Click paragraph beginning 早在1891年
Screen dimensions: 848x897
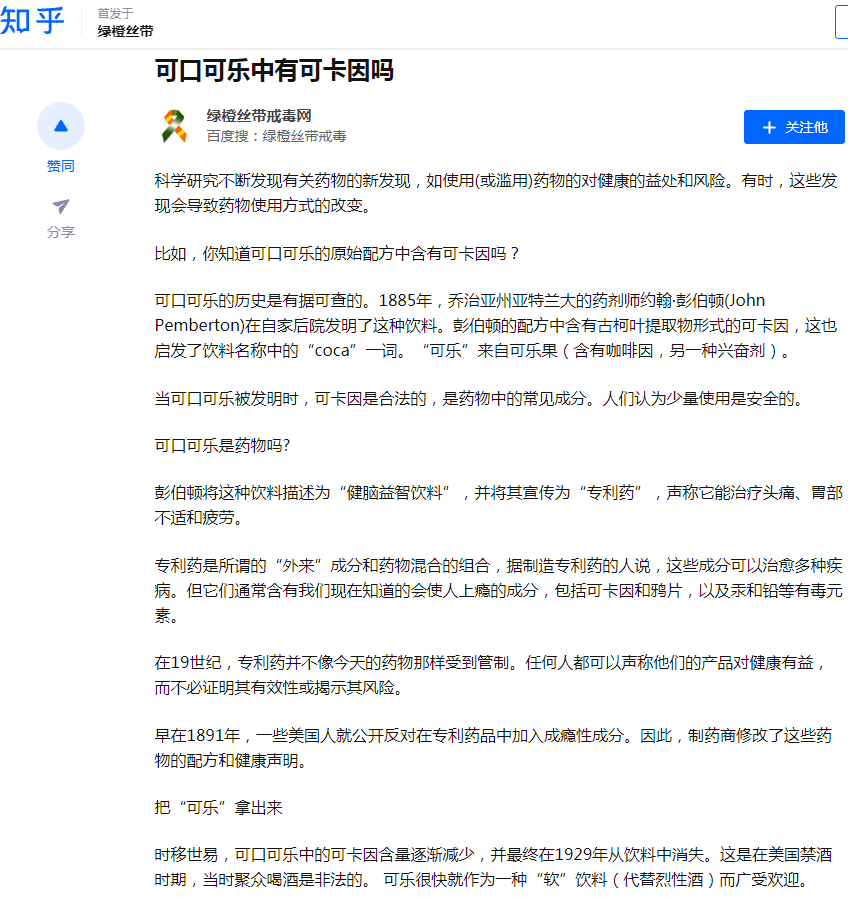click(x=493, y=748)
